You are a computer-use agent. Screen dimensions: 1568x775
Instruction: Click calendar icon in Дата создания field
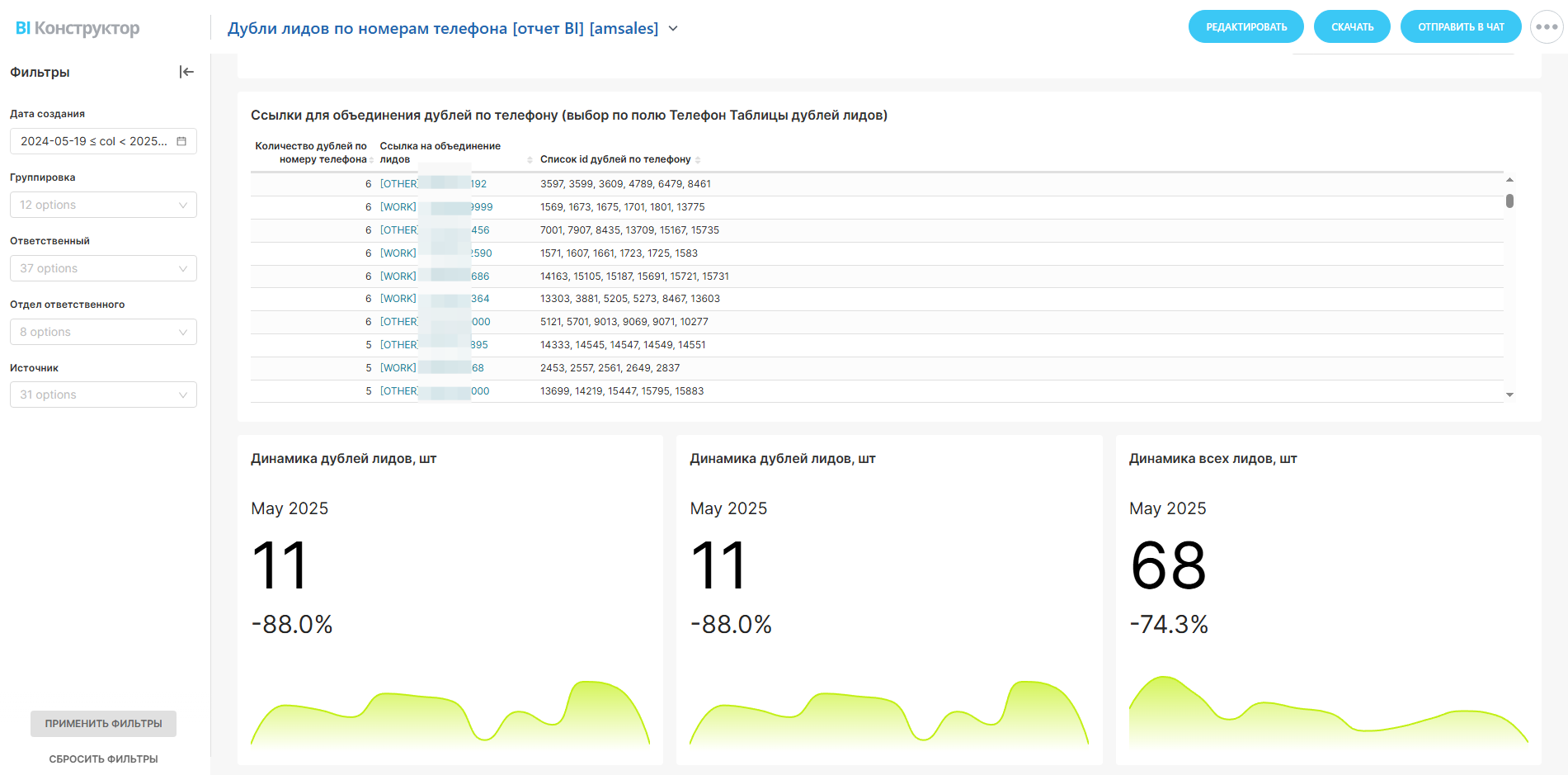coord(181,141)
